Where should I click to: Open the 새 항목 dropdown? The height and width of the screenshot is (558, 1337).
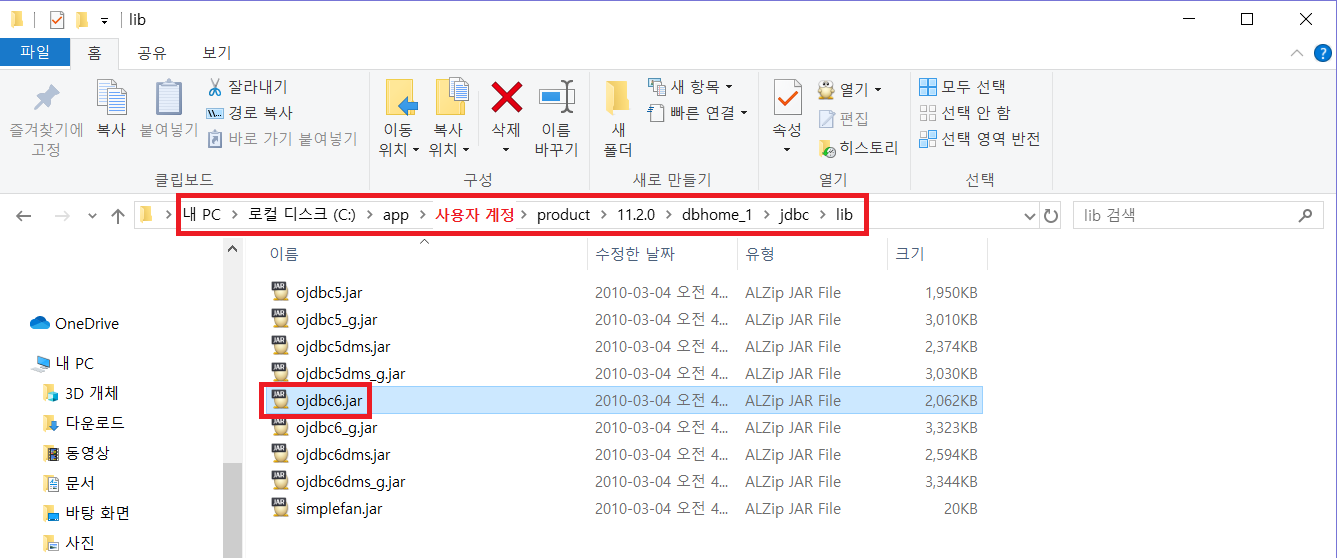pos(690,87)
